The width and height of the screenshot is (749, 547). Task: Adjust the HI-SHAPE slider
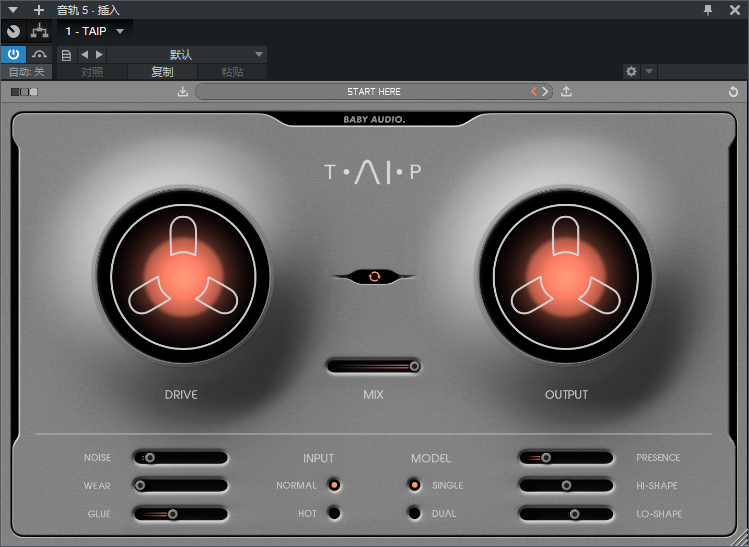pyautogui.click(x=566, y=485)
